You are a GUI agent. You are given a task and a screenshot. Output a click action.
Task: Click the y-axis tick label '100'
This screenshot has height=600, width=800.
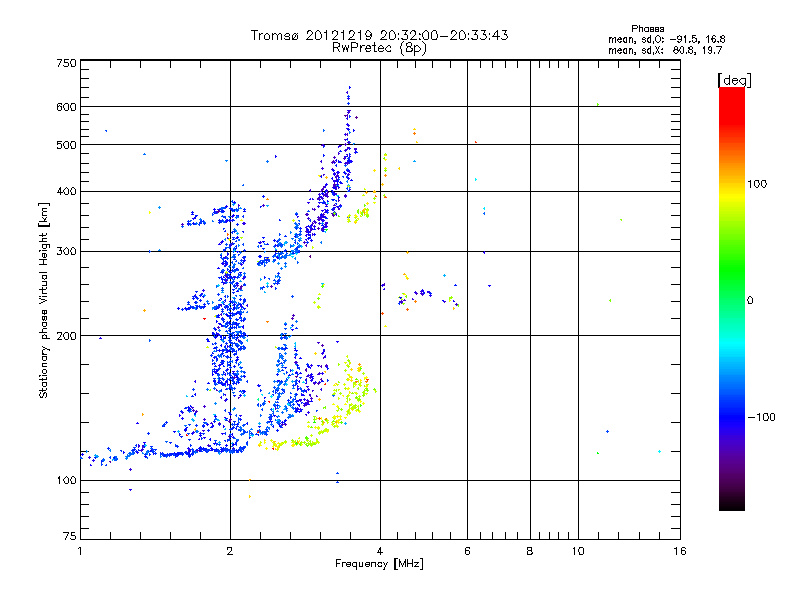point(66,481)
